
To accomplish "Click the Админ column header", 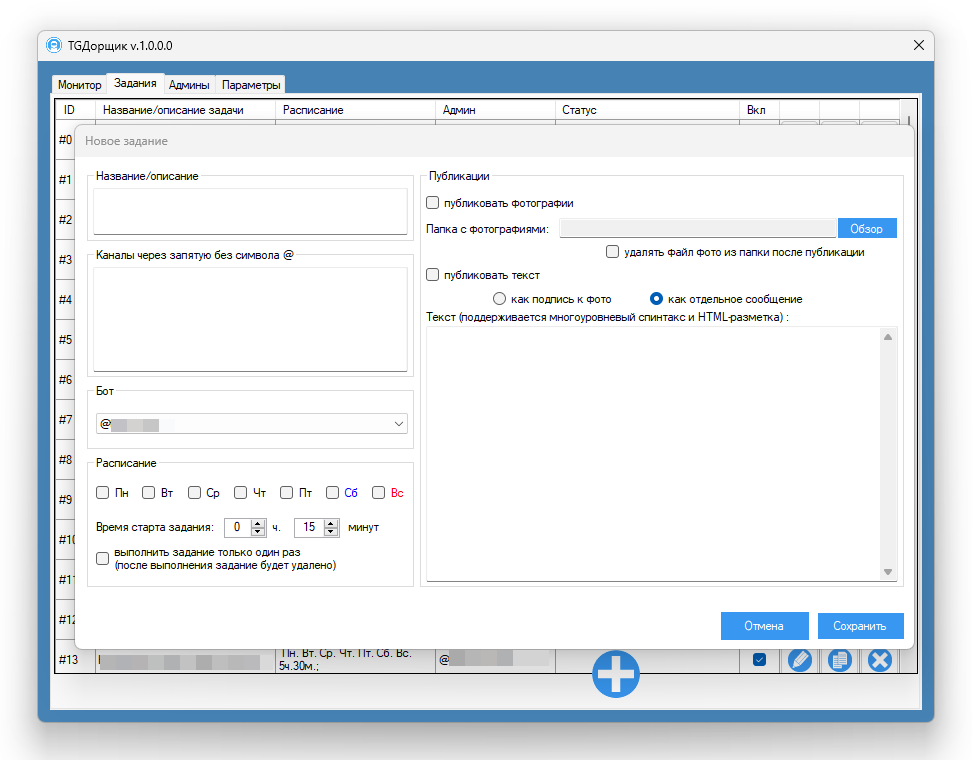I will (x=495, y=110).
